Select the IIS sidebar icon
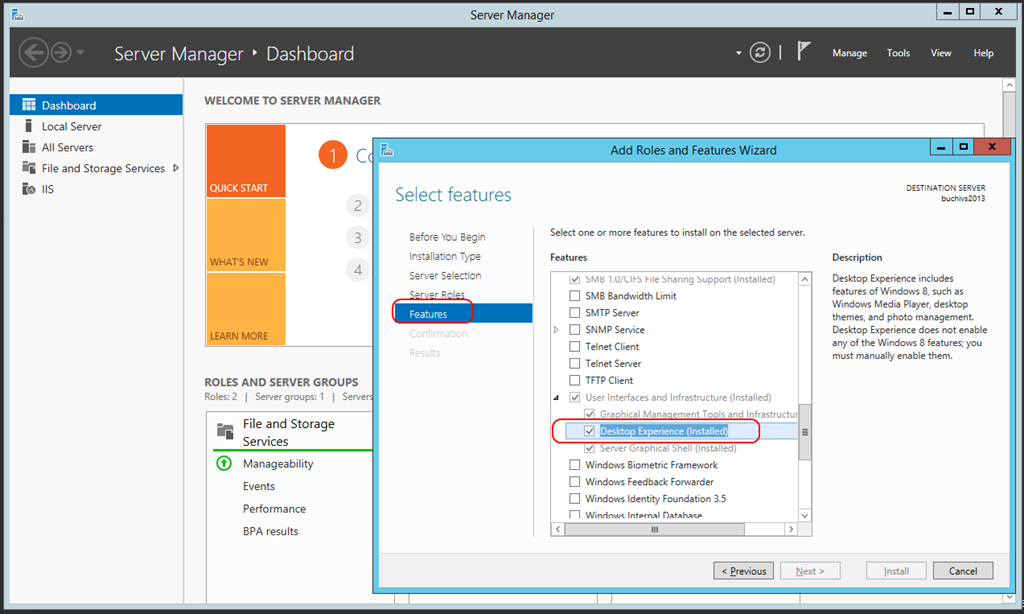Viewport: 1024px width, 614px height. coord(29,189)
